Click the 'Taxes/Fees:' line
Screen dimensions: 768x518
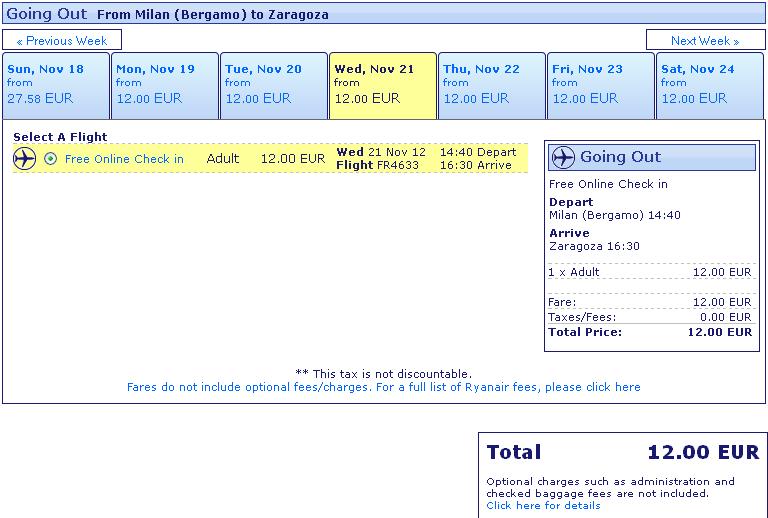(649, 317)
